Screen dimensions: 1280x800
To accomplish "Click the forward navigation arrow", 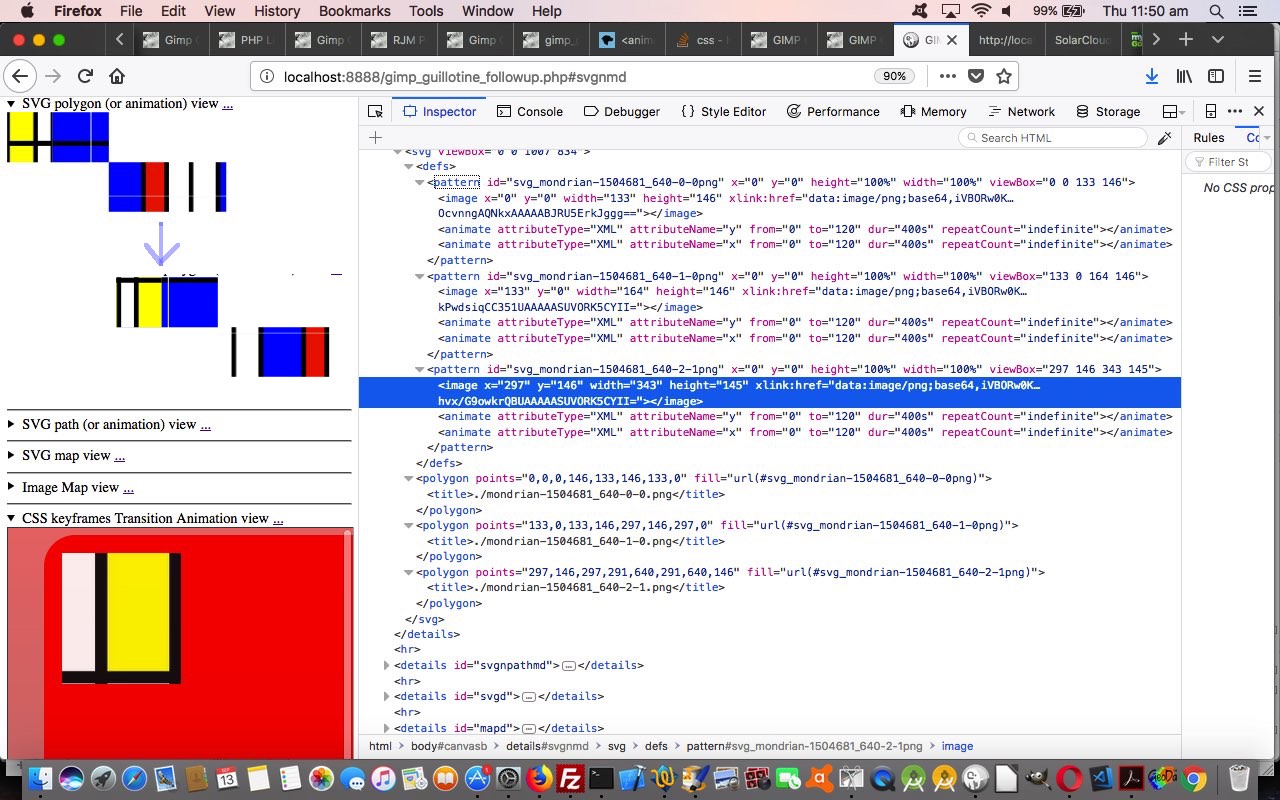I will (53, 76).
